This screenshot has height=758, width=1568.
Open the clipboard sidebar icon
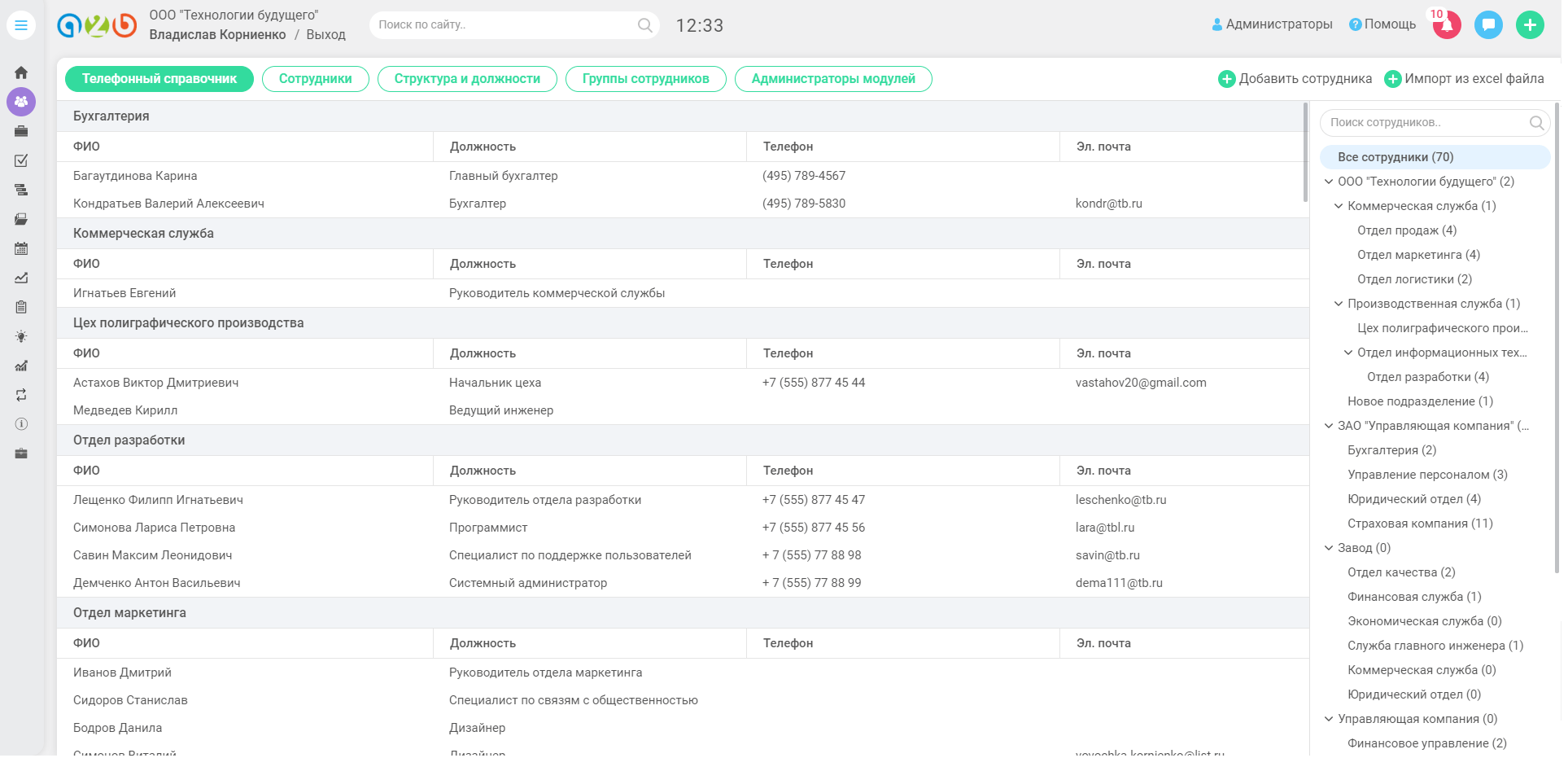21,307
